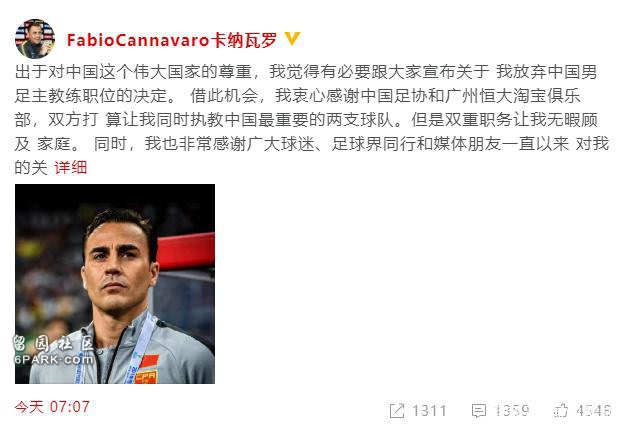This screenshot has width=627, height=432.
Task: Click the FabioCannavaro卡纳瓦罗 username link
Action: (x=172, y=40)
